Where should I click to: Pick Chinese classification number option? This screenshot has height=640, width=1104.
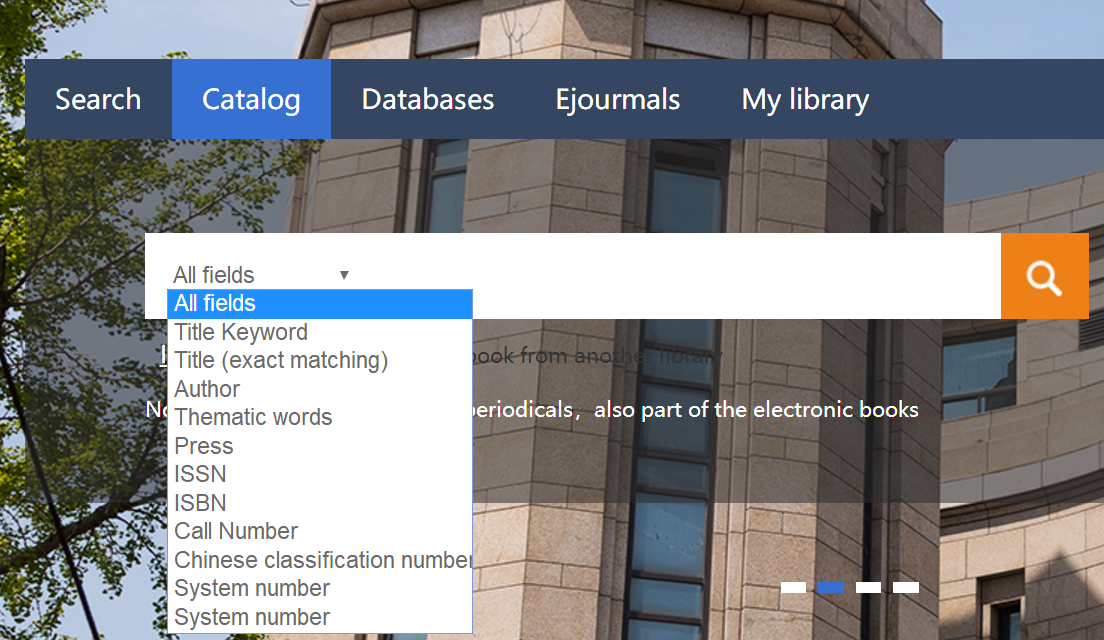pyautogui.click(x=319, y=560)
